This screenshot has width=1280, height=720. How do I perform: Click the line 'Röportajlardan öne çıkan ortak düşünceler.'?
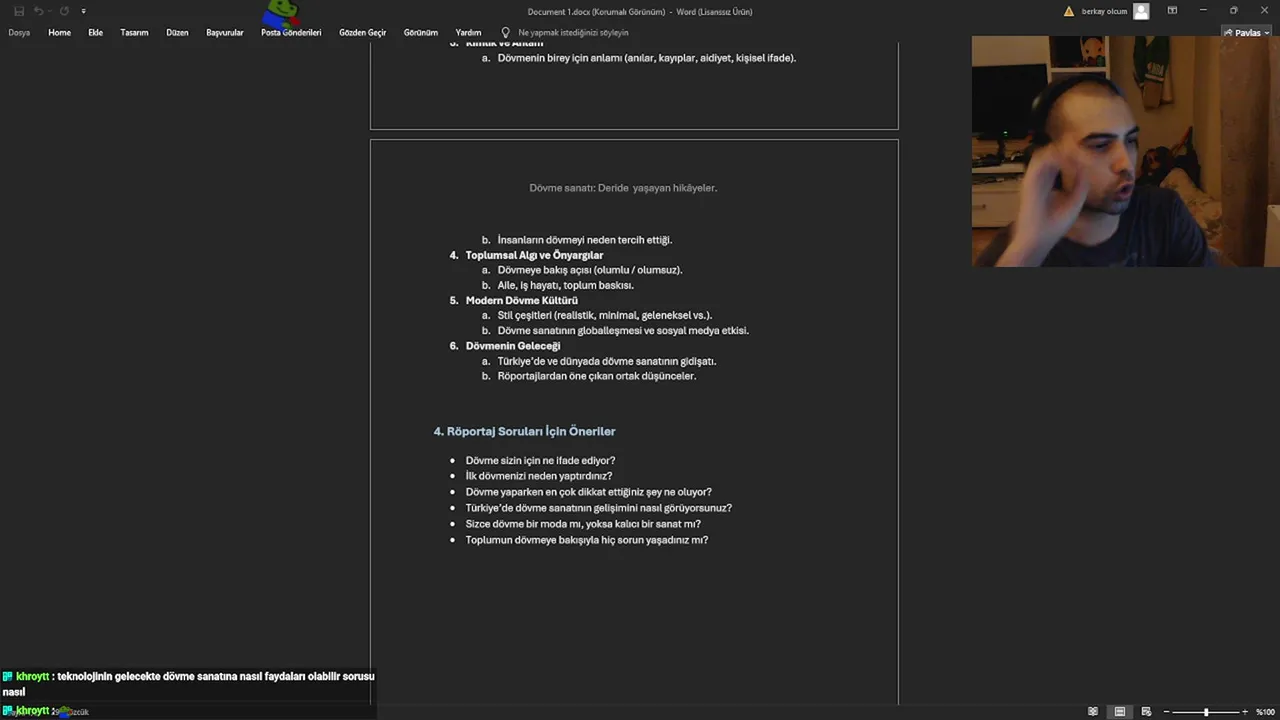(x=596, y=376)
